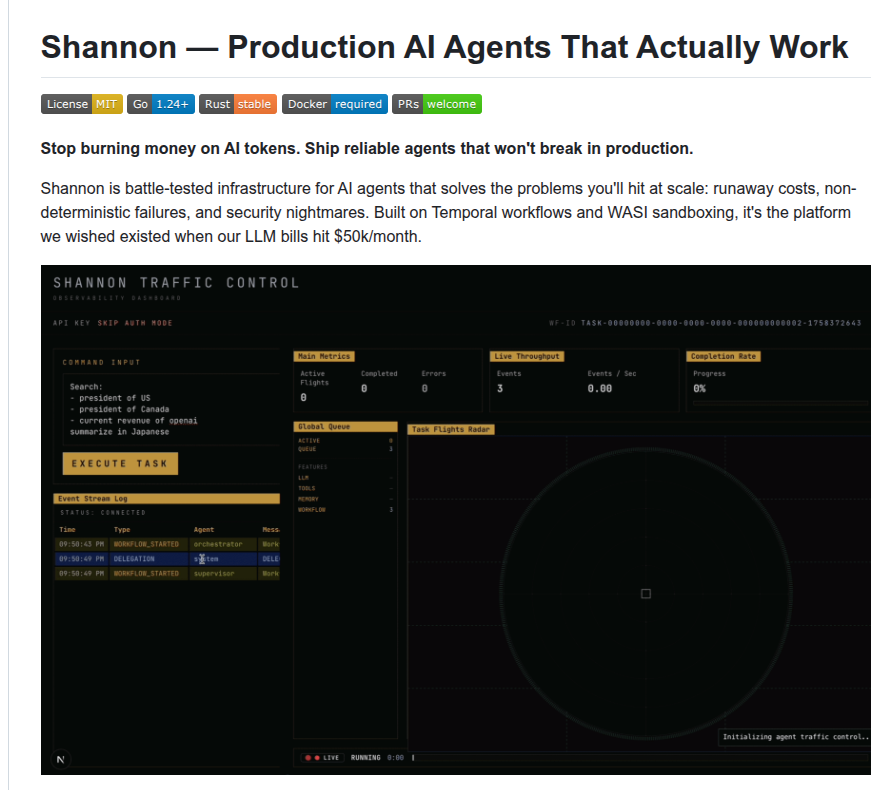The width and height of the screenshot is (888, 790).
Task: Open the License MIT badge
Action: pyautogui.click(x=82, y=104)
